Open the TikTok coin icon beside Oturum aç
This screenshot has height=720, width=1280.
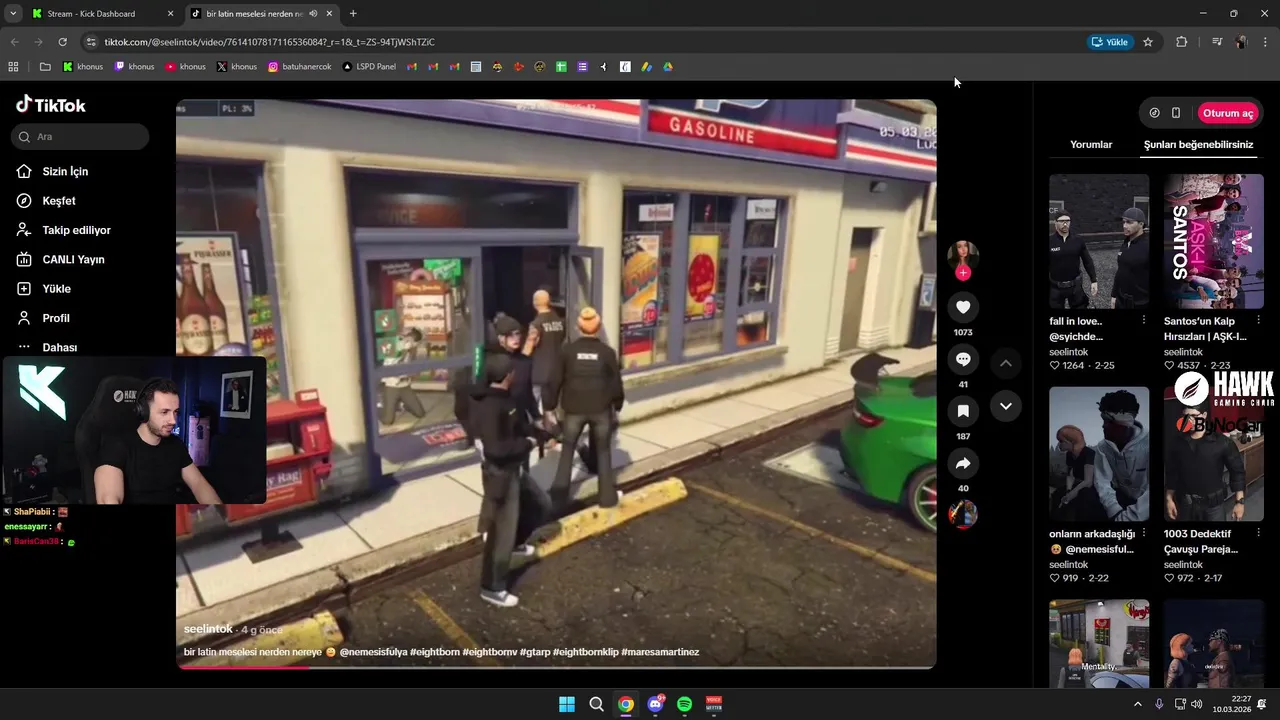pyautogui.click(x=1154, y=113)
